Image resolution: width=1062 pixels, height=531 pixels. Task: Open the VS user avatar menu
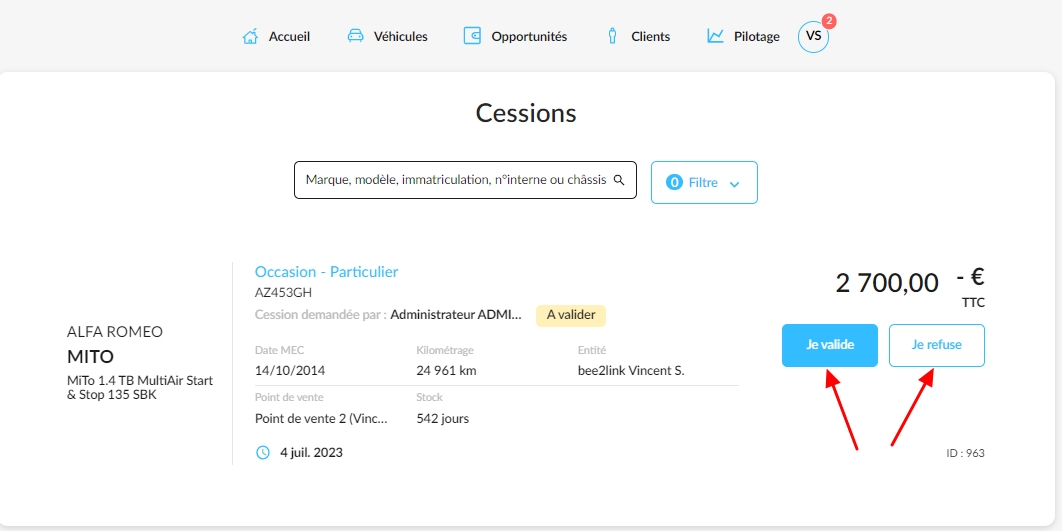(813, 37)
